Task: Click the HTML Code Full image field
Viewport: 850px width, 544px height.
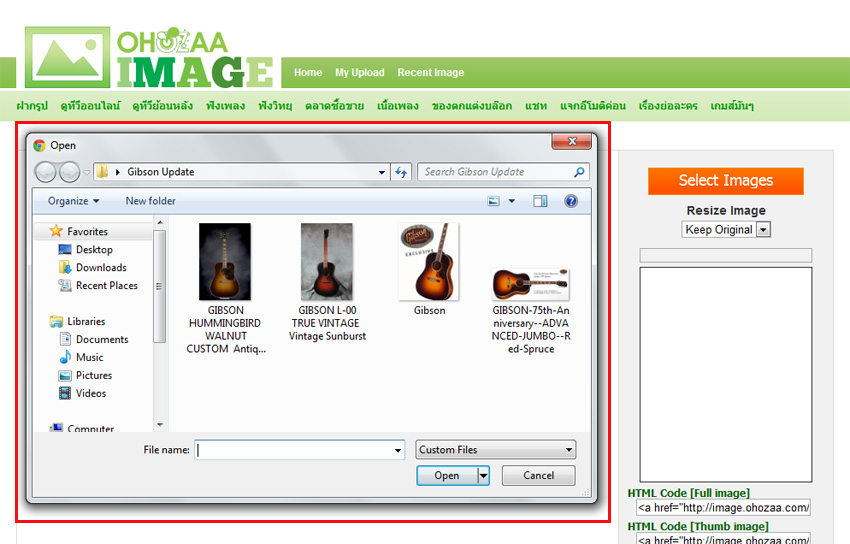Action: click(x=724, y=508)
